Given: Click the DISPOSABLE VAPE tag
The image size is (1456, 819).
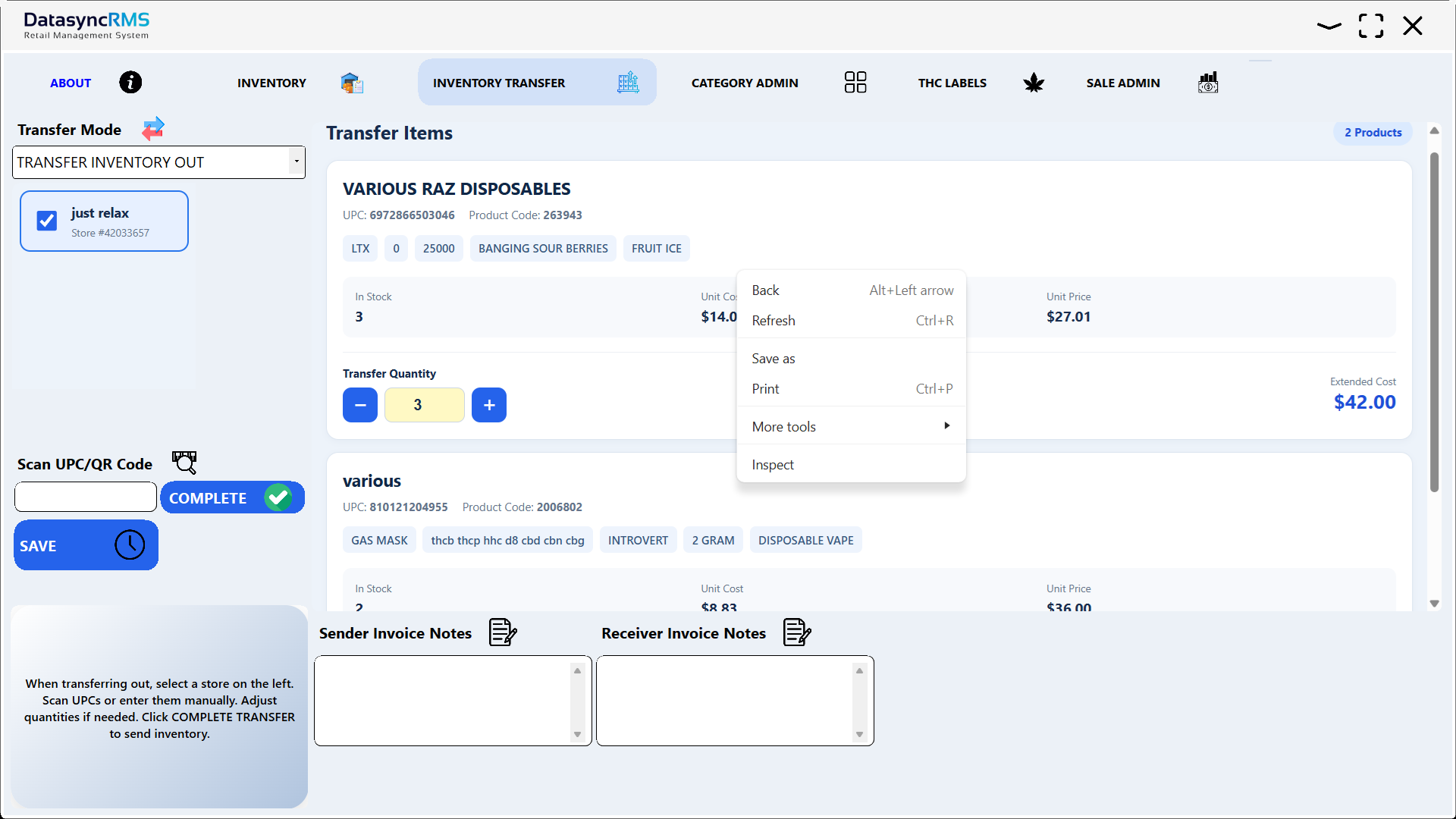Looking at the screenshot, I should [x=806, y=541].
